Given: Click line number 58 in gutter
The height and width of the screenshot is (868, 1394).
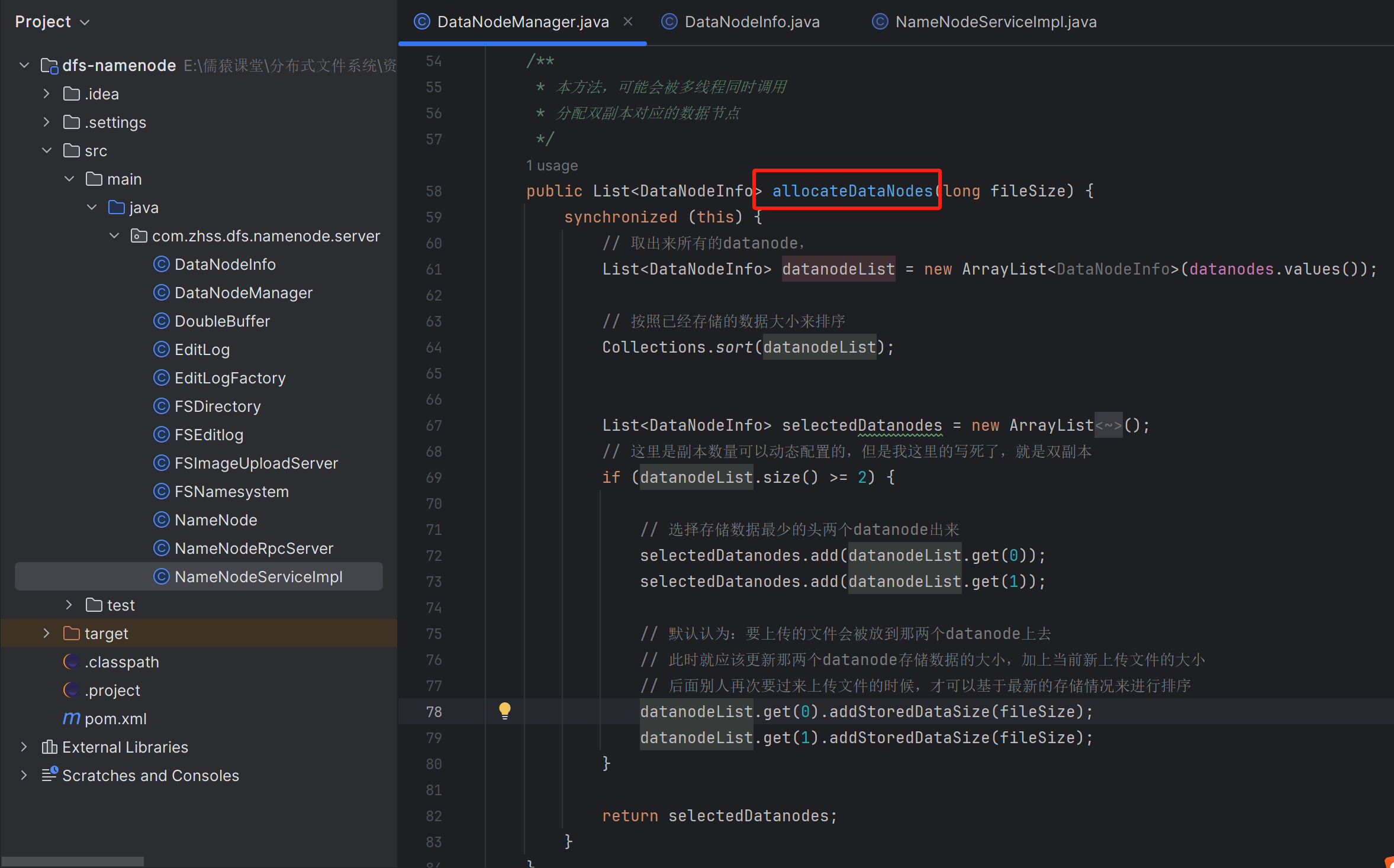Looking at the screenshot, I should pos(434,191).
